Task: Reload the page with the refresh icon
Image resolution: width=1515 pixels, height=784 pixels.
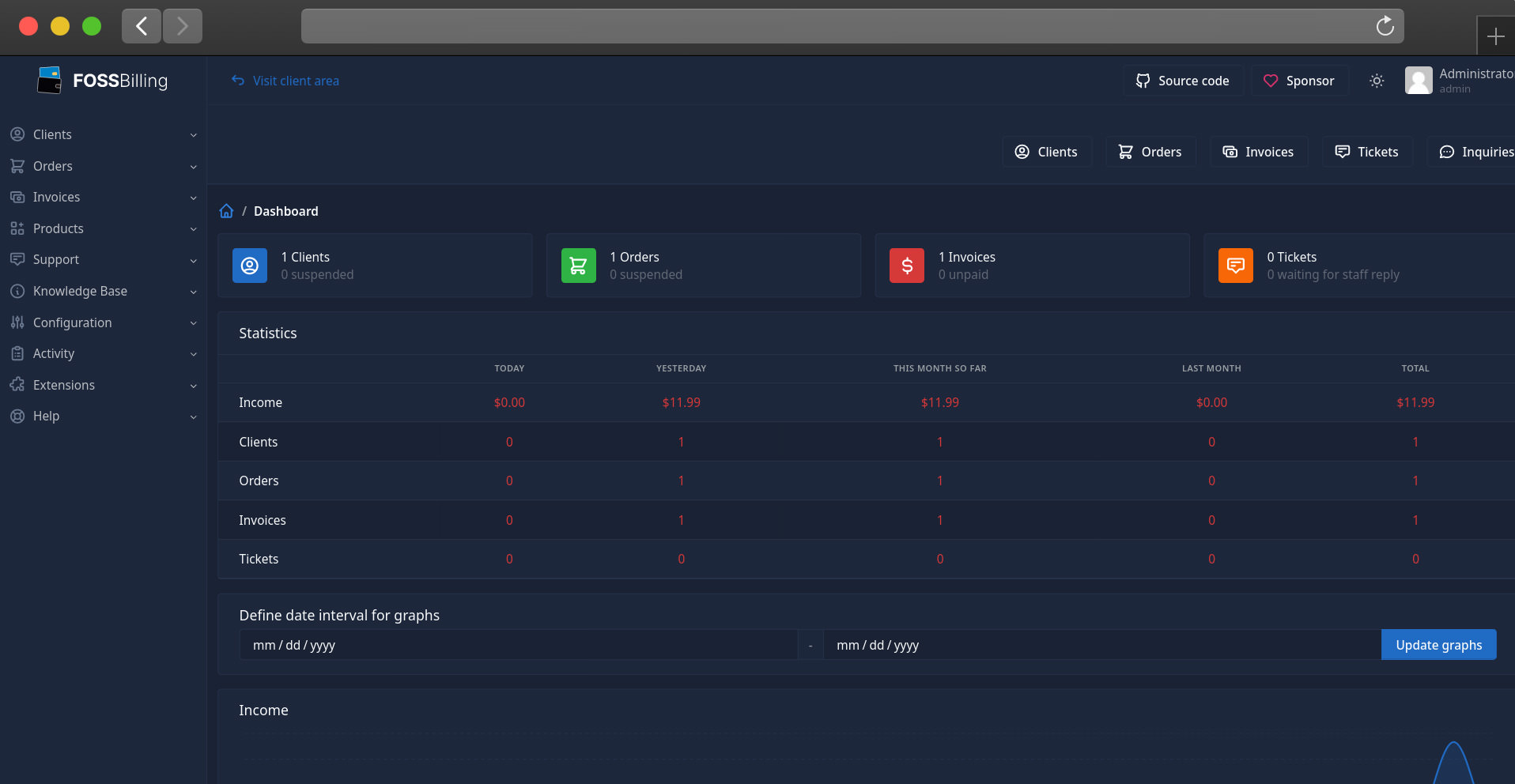Action: pos(1385,26)
